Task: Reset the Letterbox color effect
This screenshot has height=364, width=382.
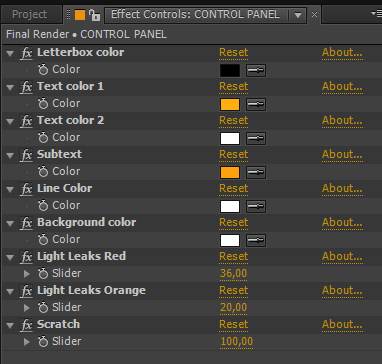Action: pyautogui.click(x=234, y=53)
